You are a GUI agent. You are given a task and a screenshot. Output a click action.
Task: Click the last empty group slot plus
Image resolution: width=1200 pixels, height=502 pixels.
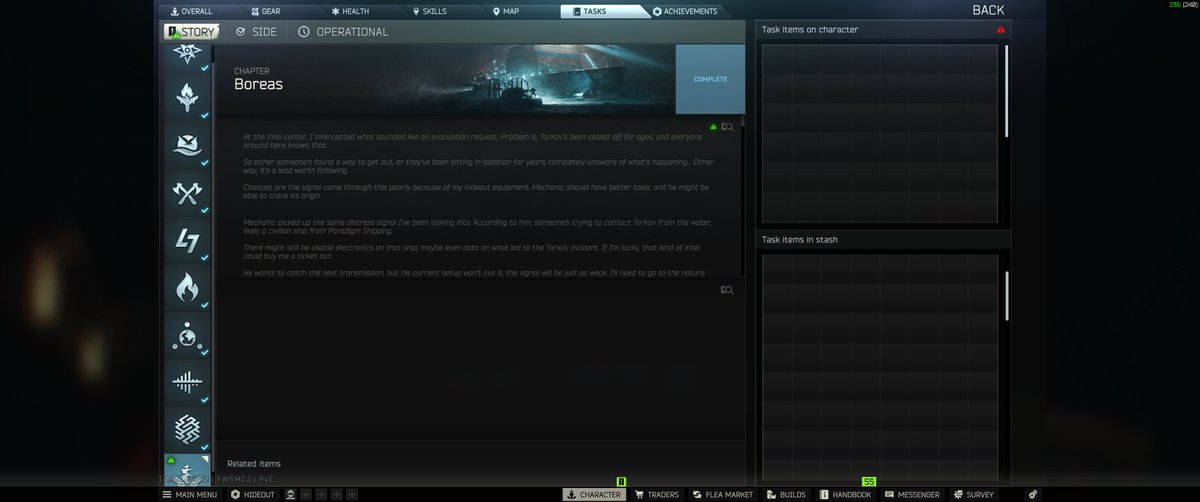(352, 494)
